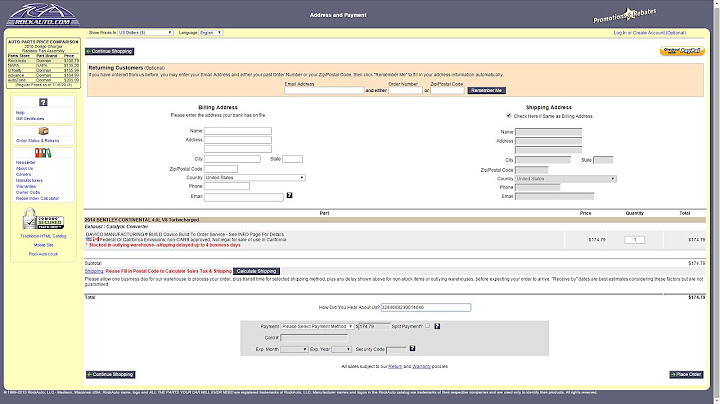Open the Show Prices In currency dropdown
Screen dimensions: 720x404
tap(145, 33)
